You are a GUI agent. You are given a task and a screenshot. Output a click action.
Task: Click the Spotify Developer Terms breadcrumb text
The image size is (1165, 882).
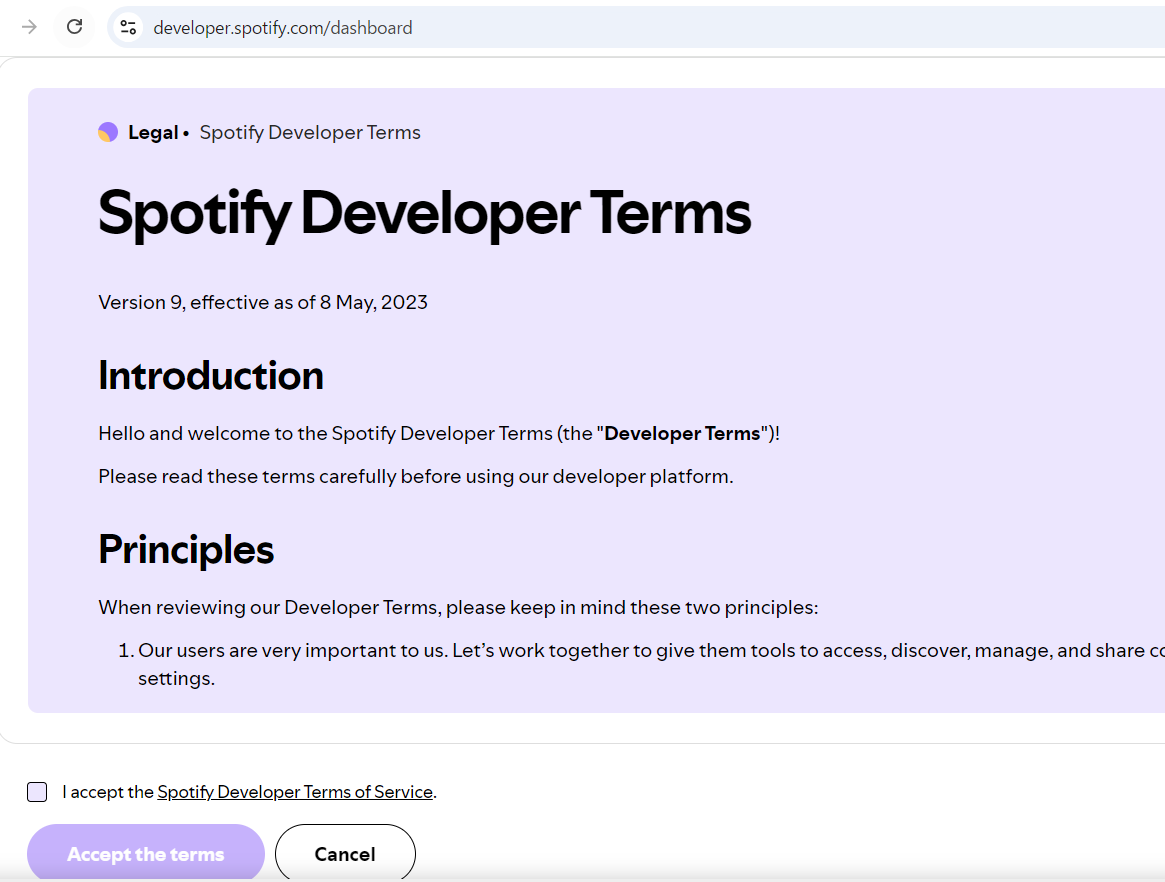(x=310, y=132)
